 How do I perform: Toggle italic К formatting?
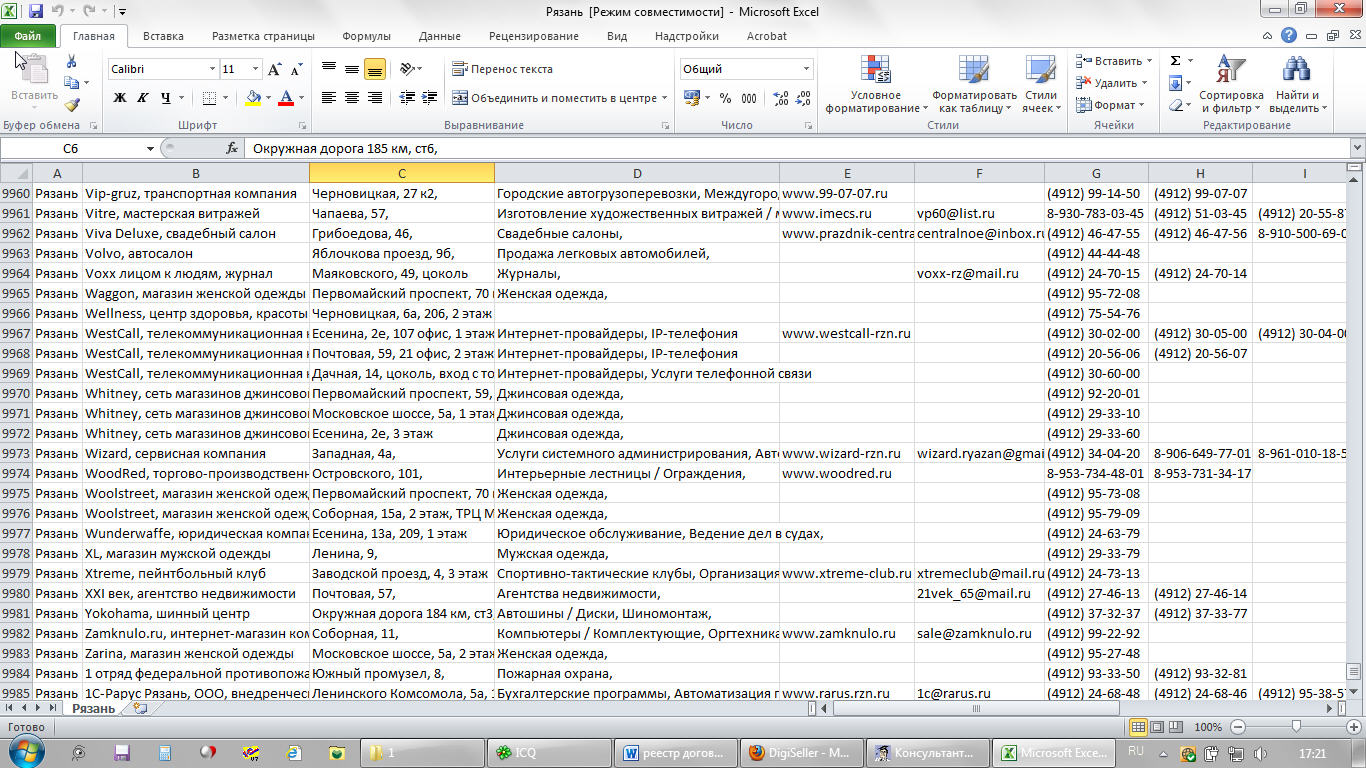(x=142, y=98)
